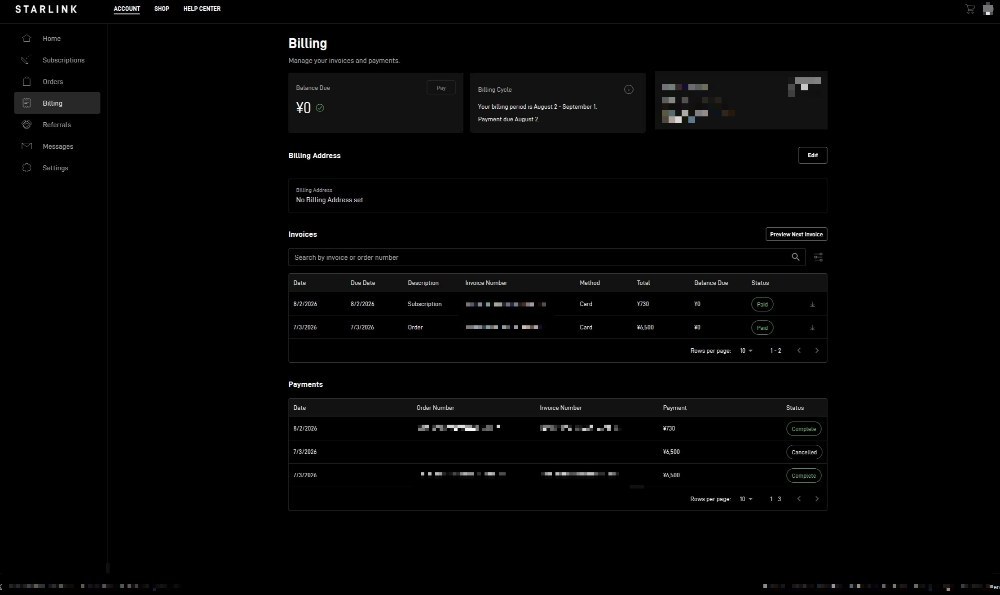Click the Home icon in sidebar
1000x595 pixels.
click(x=26, y=38)
